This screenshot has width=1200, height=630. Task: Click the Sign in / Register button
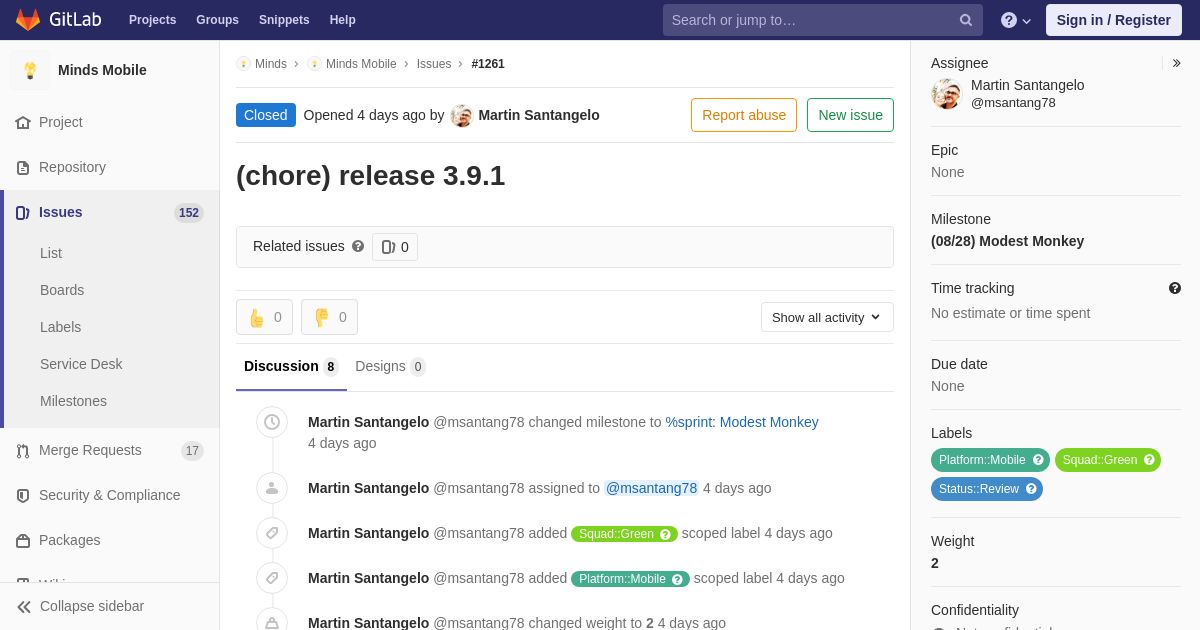1114,20
